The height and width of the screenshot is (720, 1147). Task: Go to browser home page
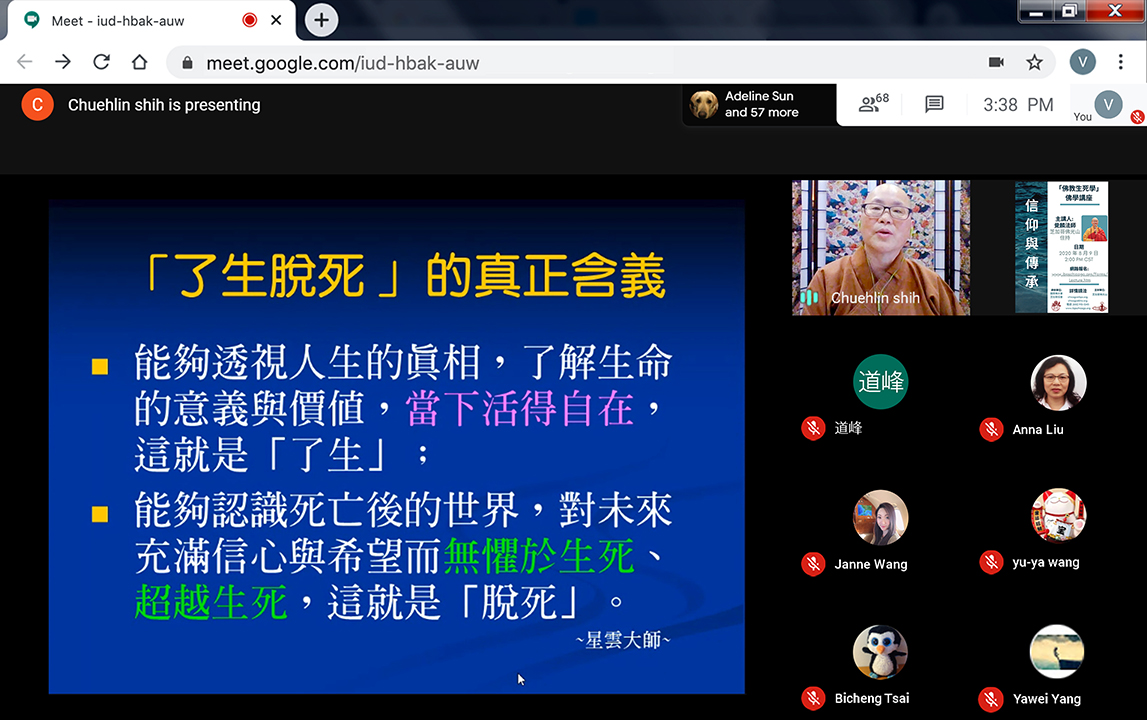[x=139, y=62]
